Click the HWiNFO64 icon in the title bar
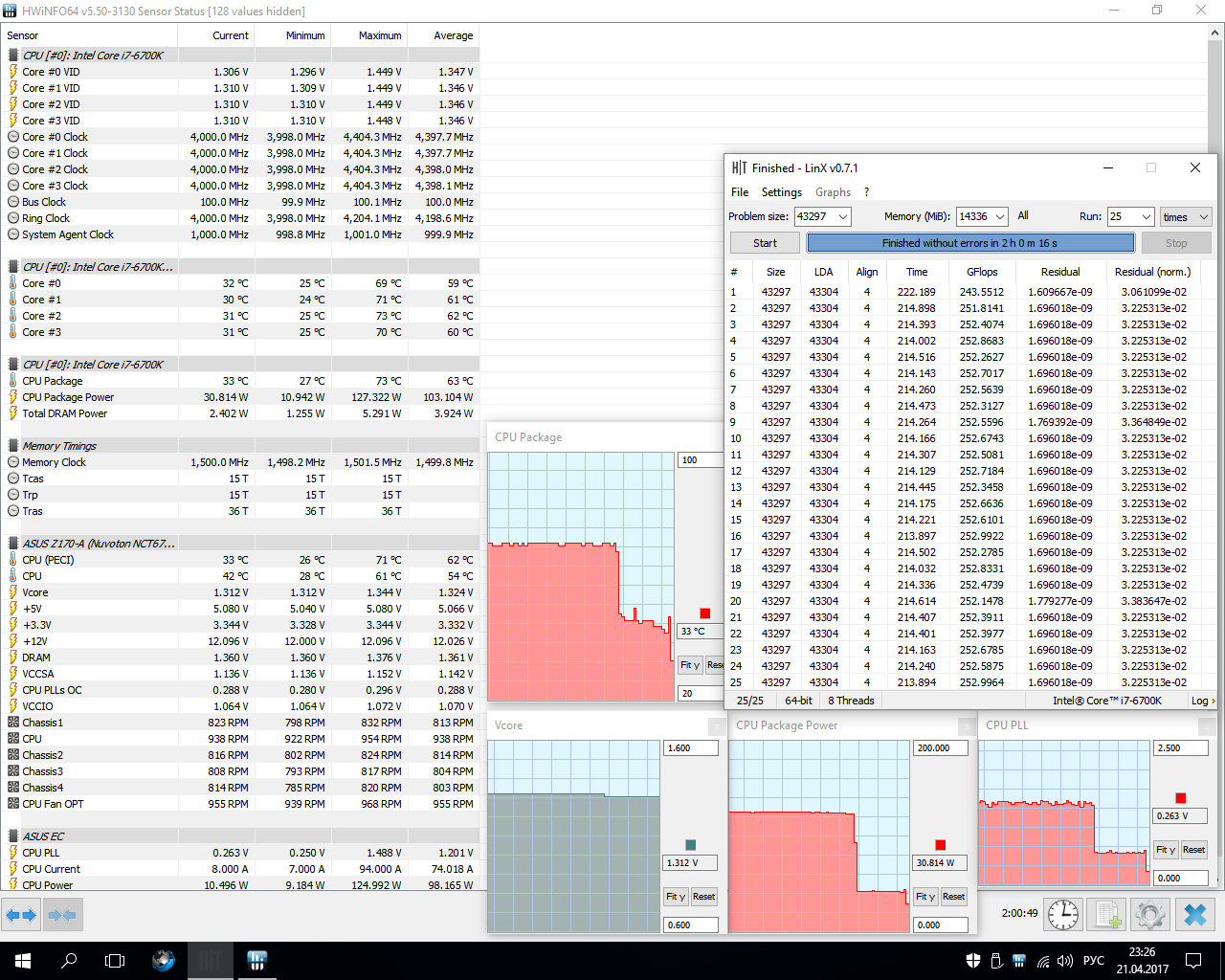 point(10,11)
